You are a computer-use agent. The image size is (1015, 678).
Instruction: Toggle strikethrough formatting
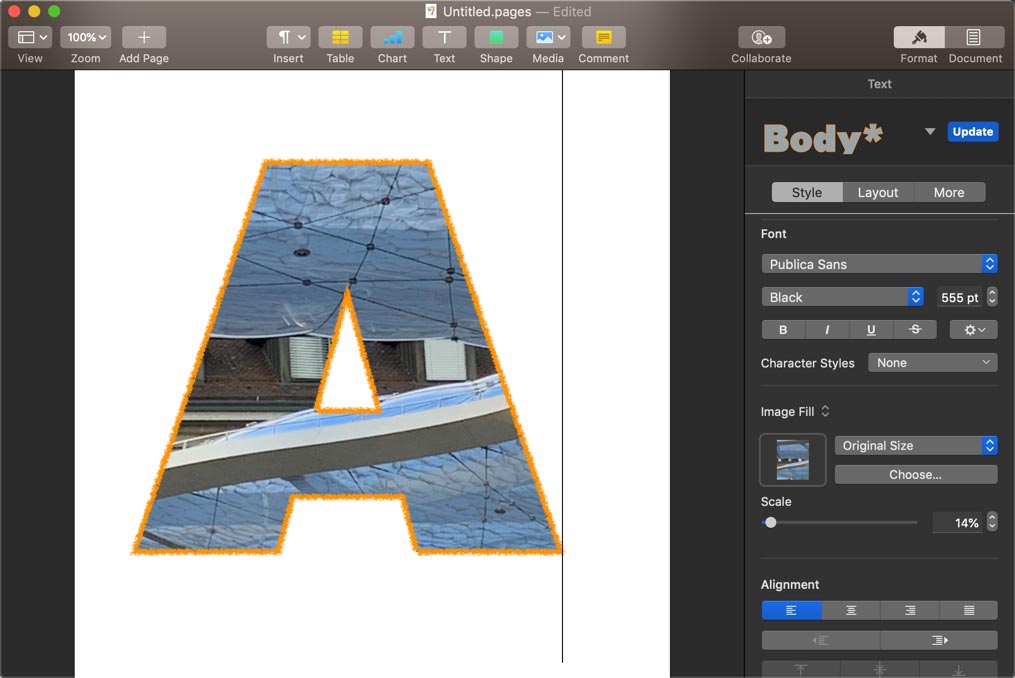[x=915, y=330]
